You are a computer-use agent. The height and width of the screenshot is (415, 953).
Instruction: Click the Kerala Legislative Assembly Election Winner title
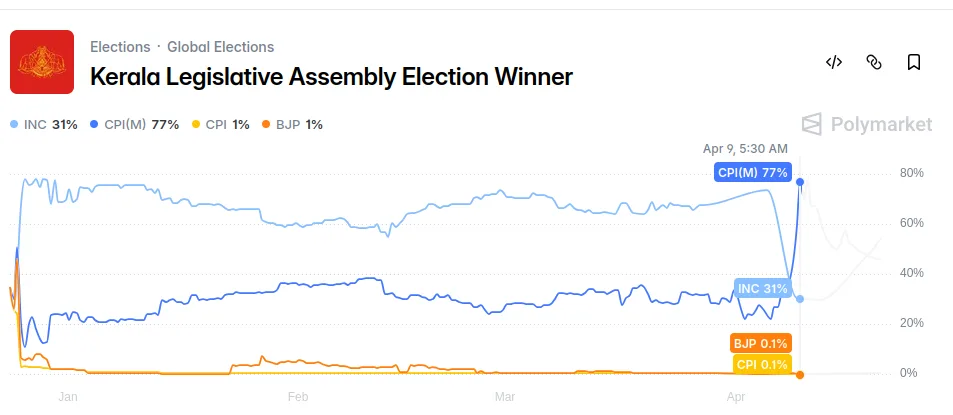click(331, 76)
